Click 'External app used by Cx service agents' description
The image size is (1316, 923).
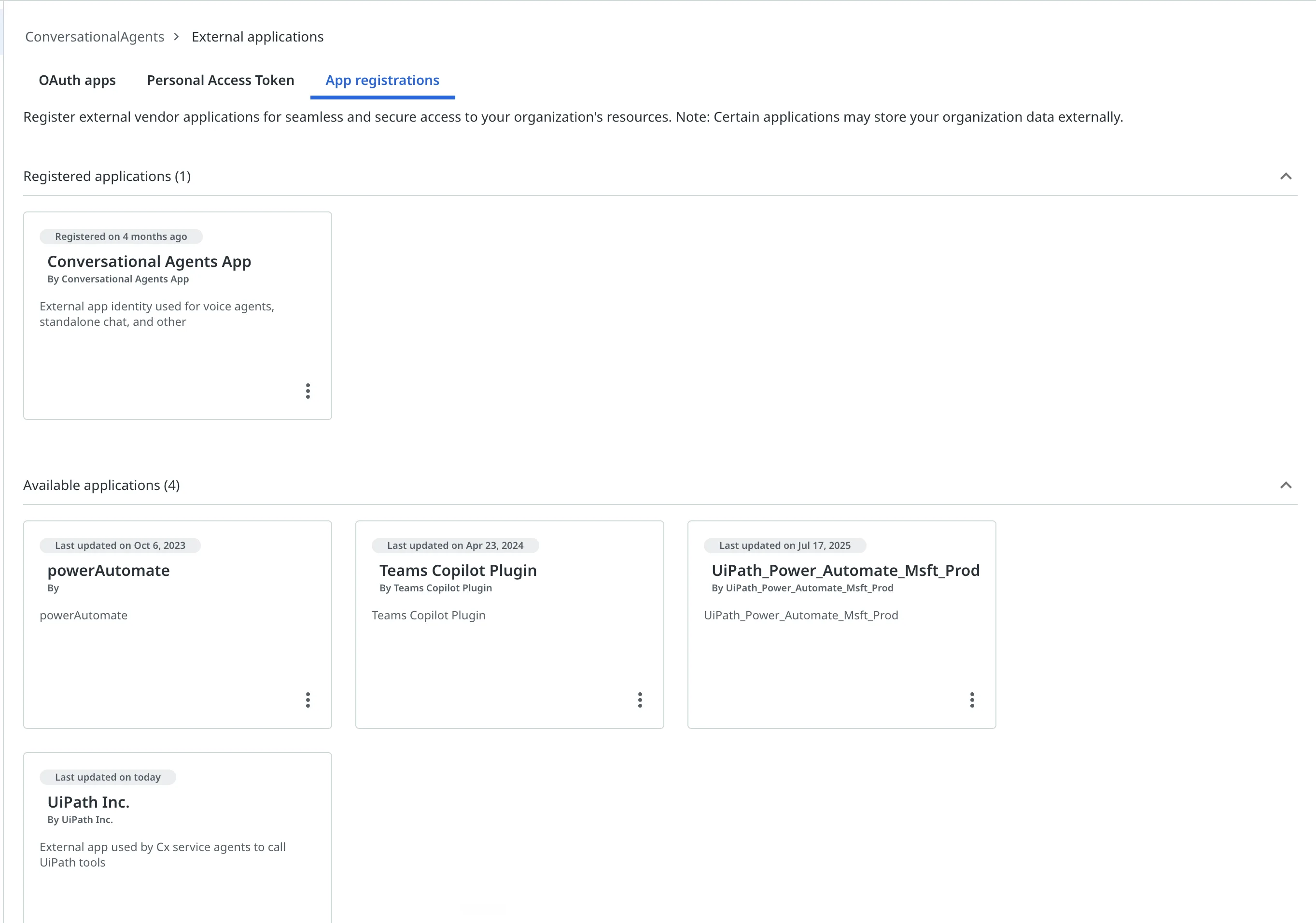point(163,855)
